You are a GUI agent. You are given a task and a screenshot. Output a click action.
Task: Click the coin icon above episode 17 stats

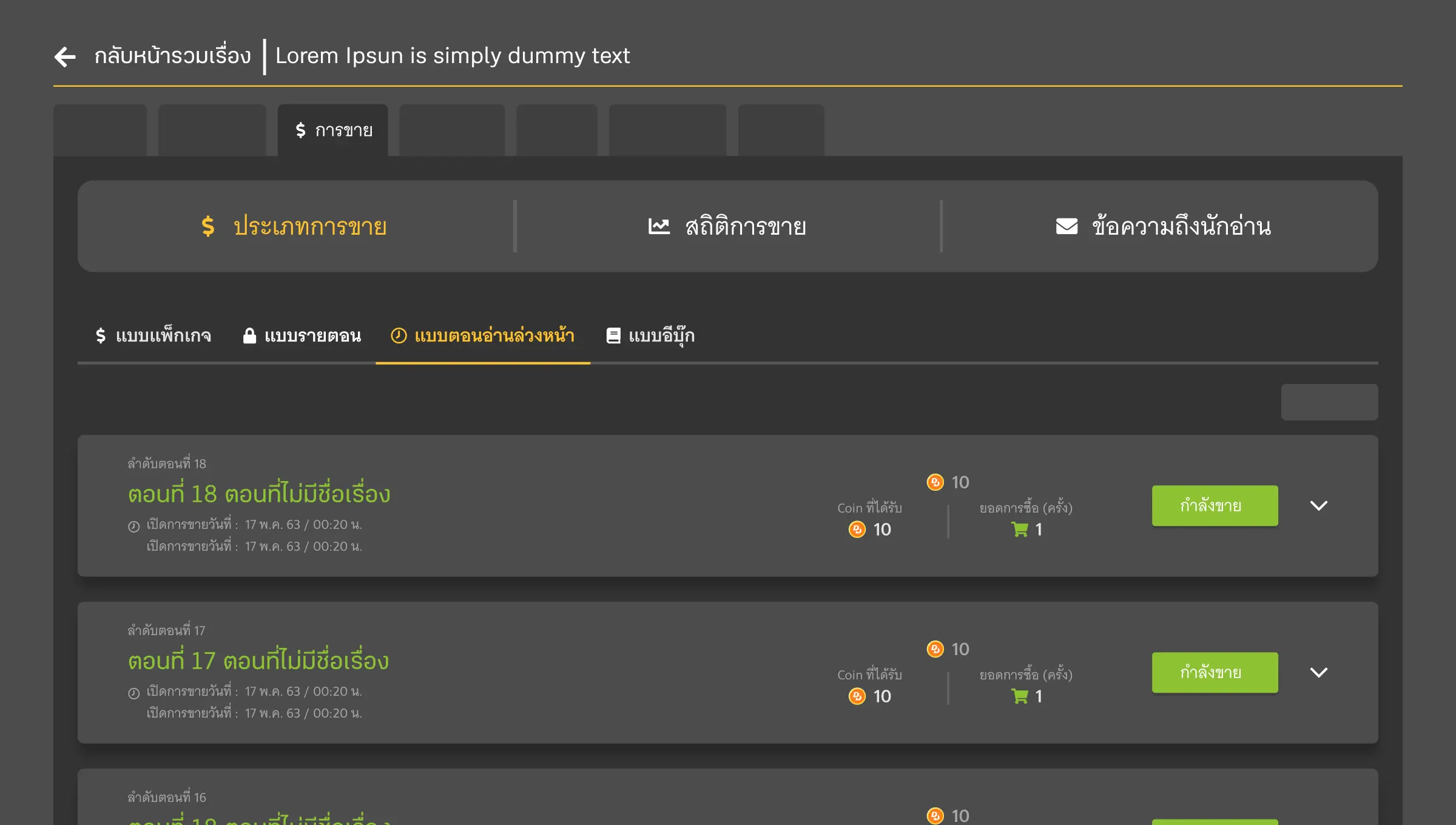click(x=935, y=649)
